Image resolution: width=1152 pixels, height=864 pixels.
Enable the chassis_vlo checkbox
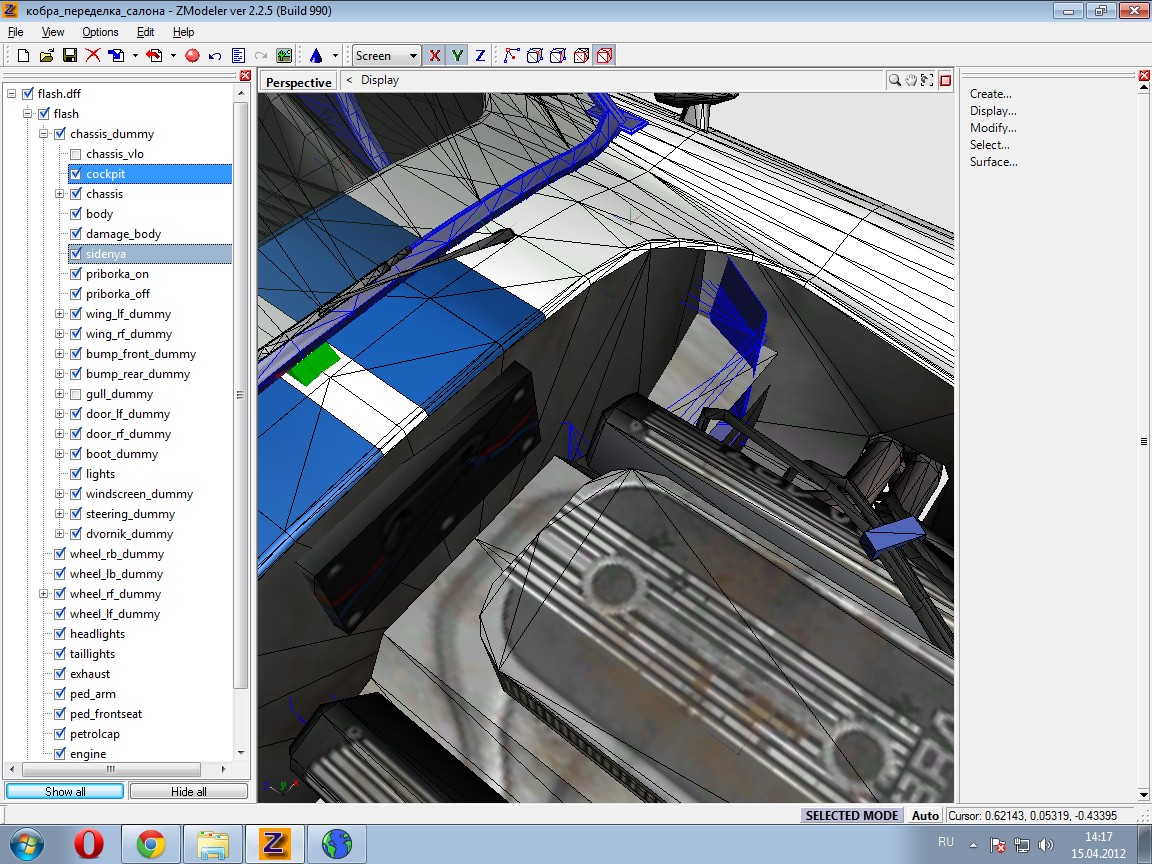click(76, 154)
